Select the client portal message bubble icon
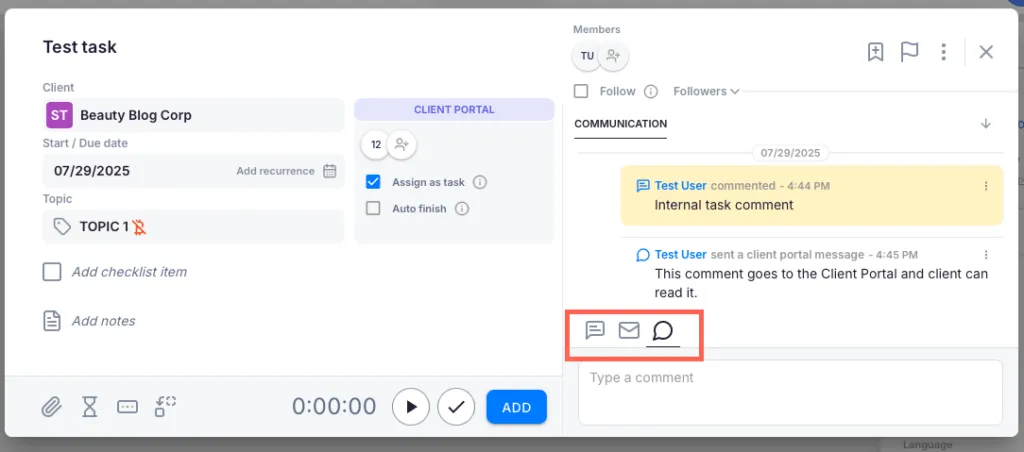The height and width of the screenshot is (452, 1024). tap(663, 331)
